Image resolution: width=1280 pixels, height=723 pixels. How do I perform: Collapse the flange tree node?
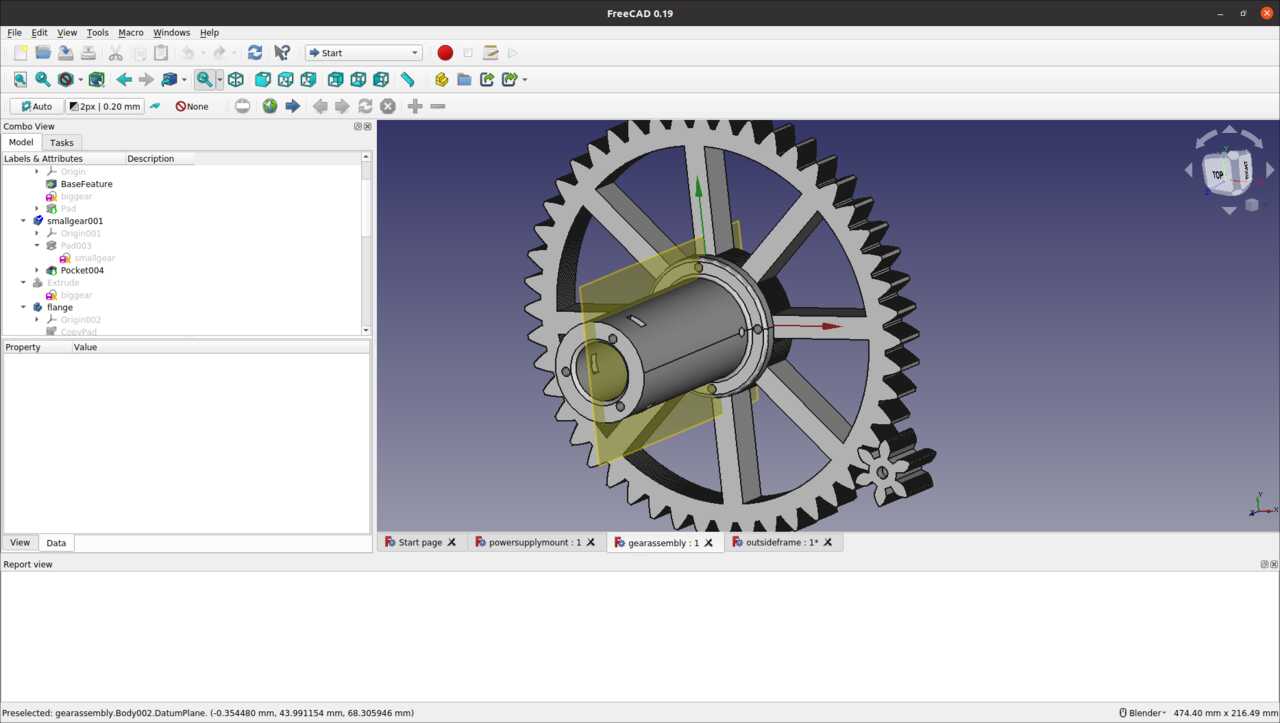click(x=24, y=307)
